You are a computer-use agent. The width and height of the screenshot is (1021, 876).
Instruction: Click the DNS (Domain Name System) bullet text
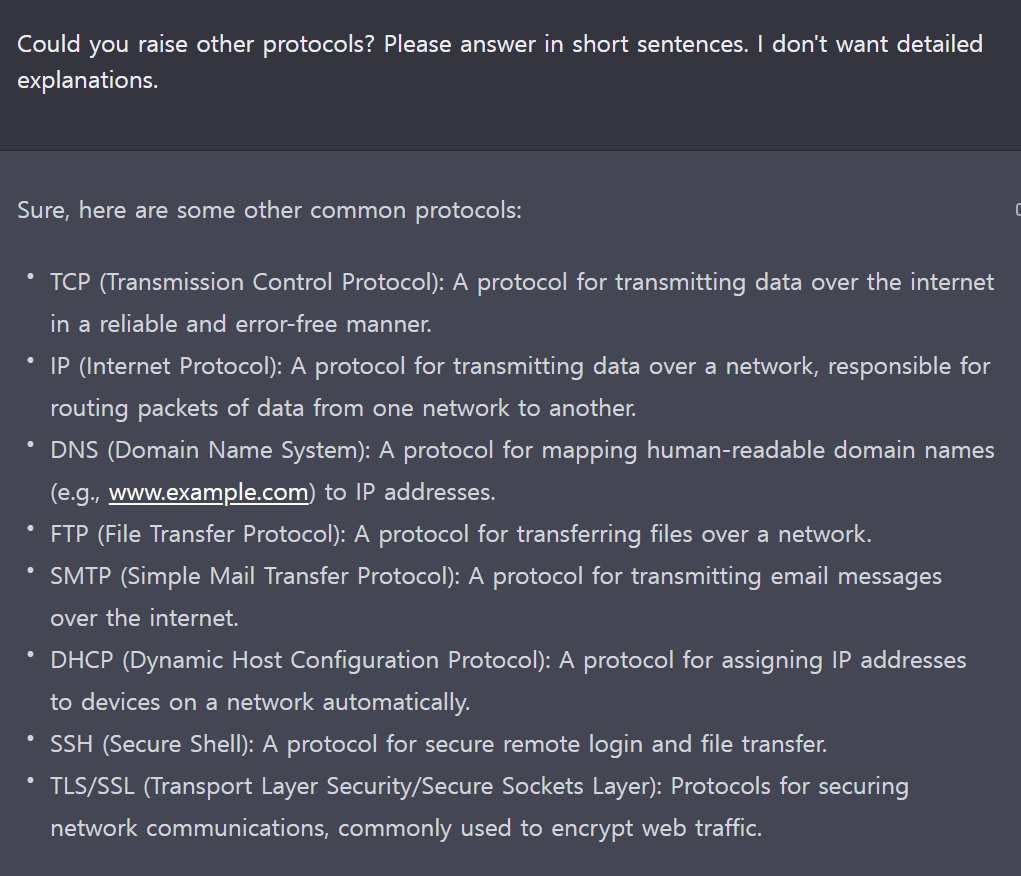(522, 471)
